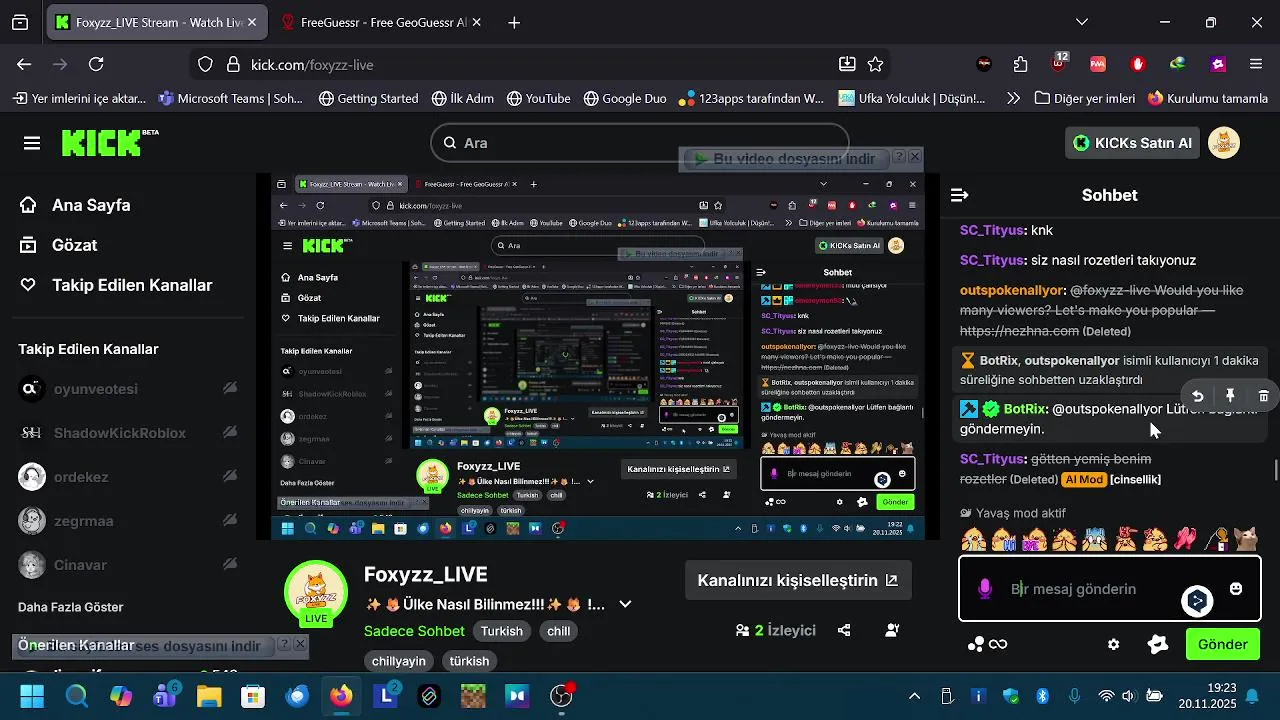Click the channel points infinity icon
Viewport: 1280px width, 720px height.
(x=987, y=645)
